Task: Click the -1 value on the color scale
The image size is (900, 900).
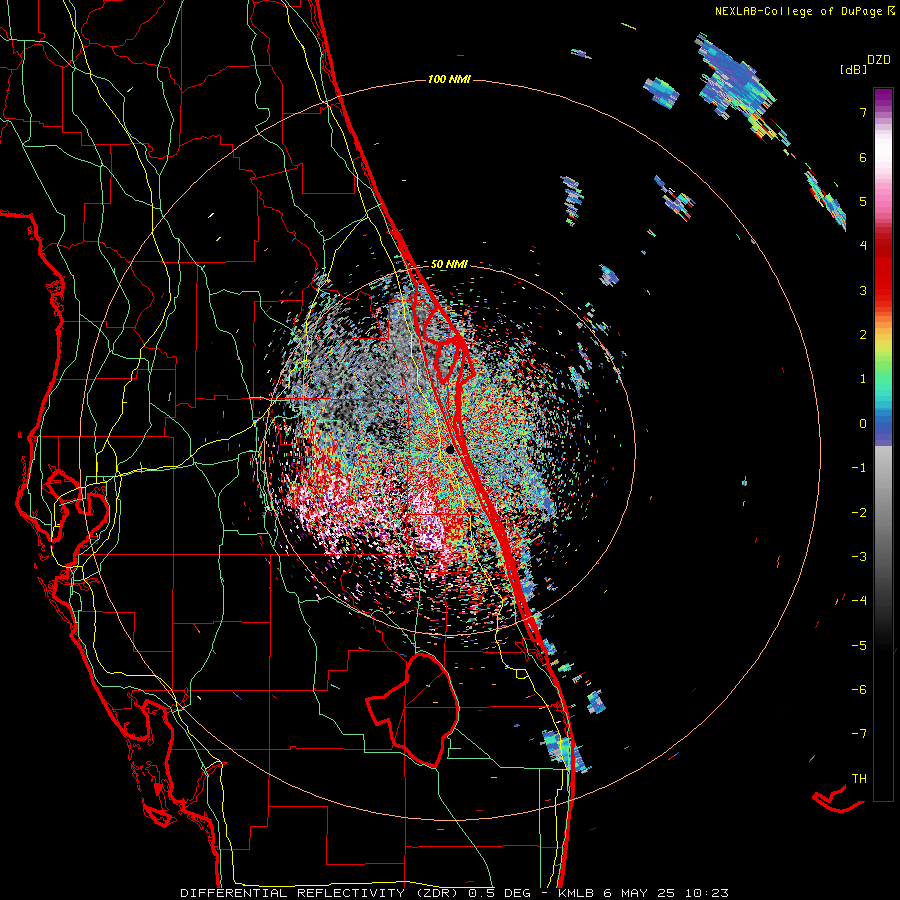Action: (x=859, y=468)
